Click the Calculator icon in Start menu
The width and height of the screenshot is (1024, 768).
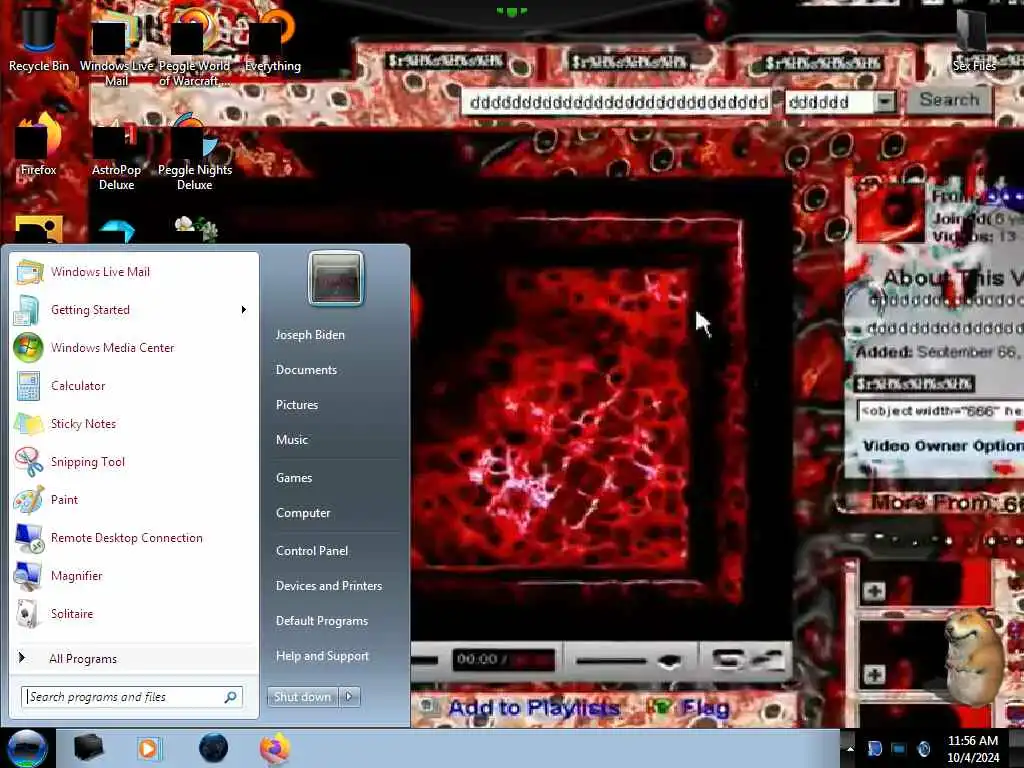[x=28, y=385]
